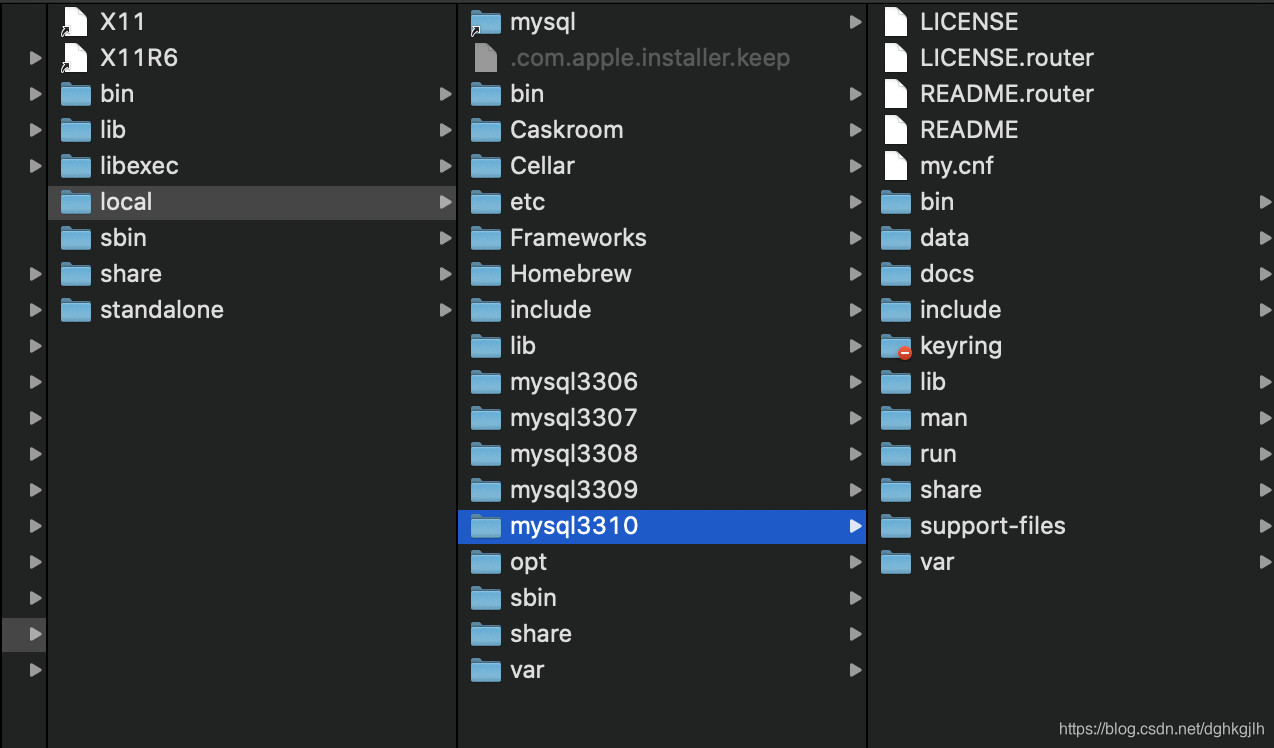The height and width of the screenshot is (748, 1274).
Task: Click the X11R6 item name
Action: (x=139, y=58)
